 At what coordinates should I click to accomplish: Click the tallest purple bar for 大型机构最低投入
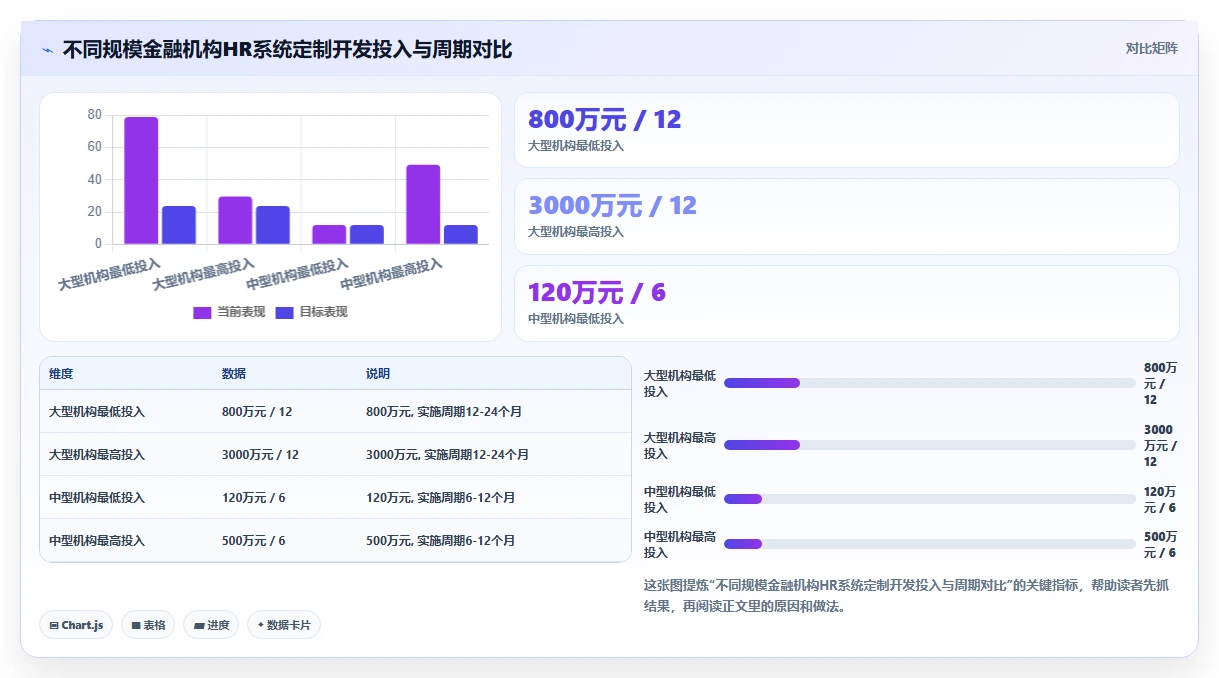point(141,180)
